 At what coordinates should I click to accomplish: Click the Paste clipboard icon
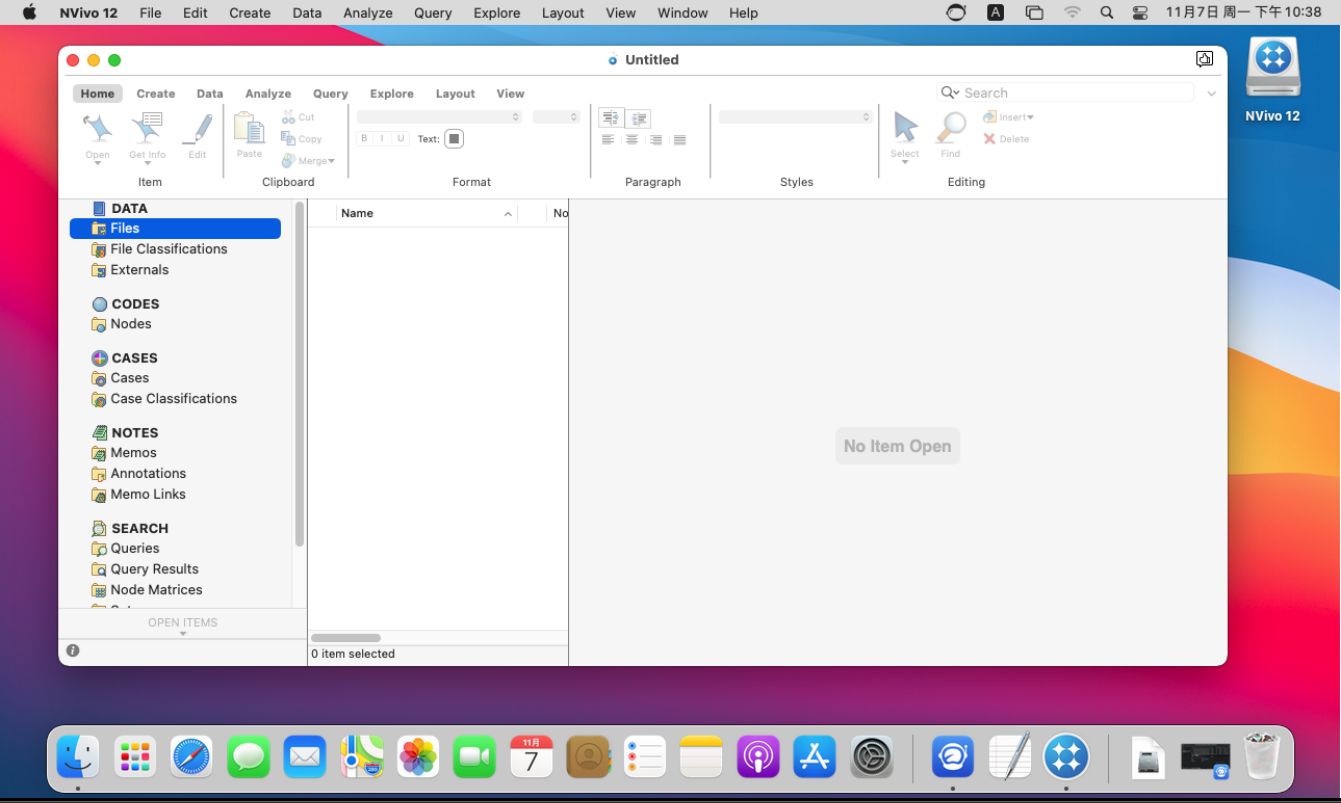pos(249,129)
